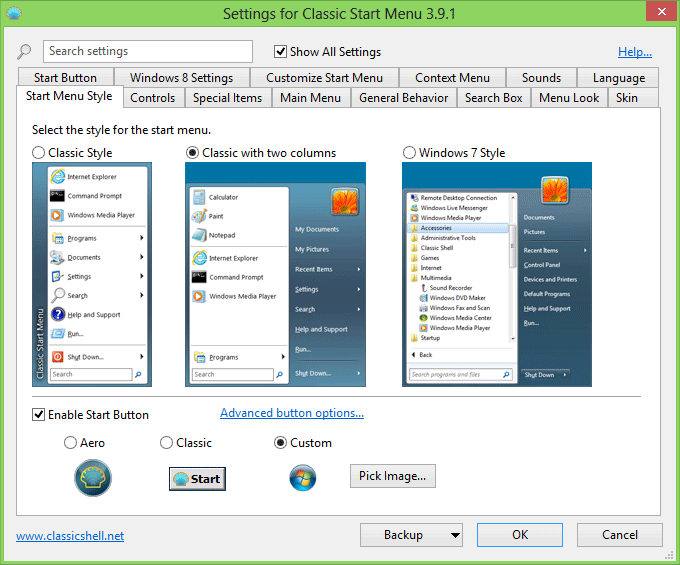Click the Search settings input field
The width and height of the screenshot is (680, 565).
pyautogui.click(x=148, y=51)
